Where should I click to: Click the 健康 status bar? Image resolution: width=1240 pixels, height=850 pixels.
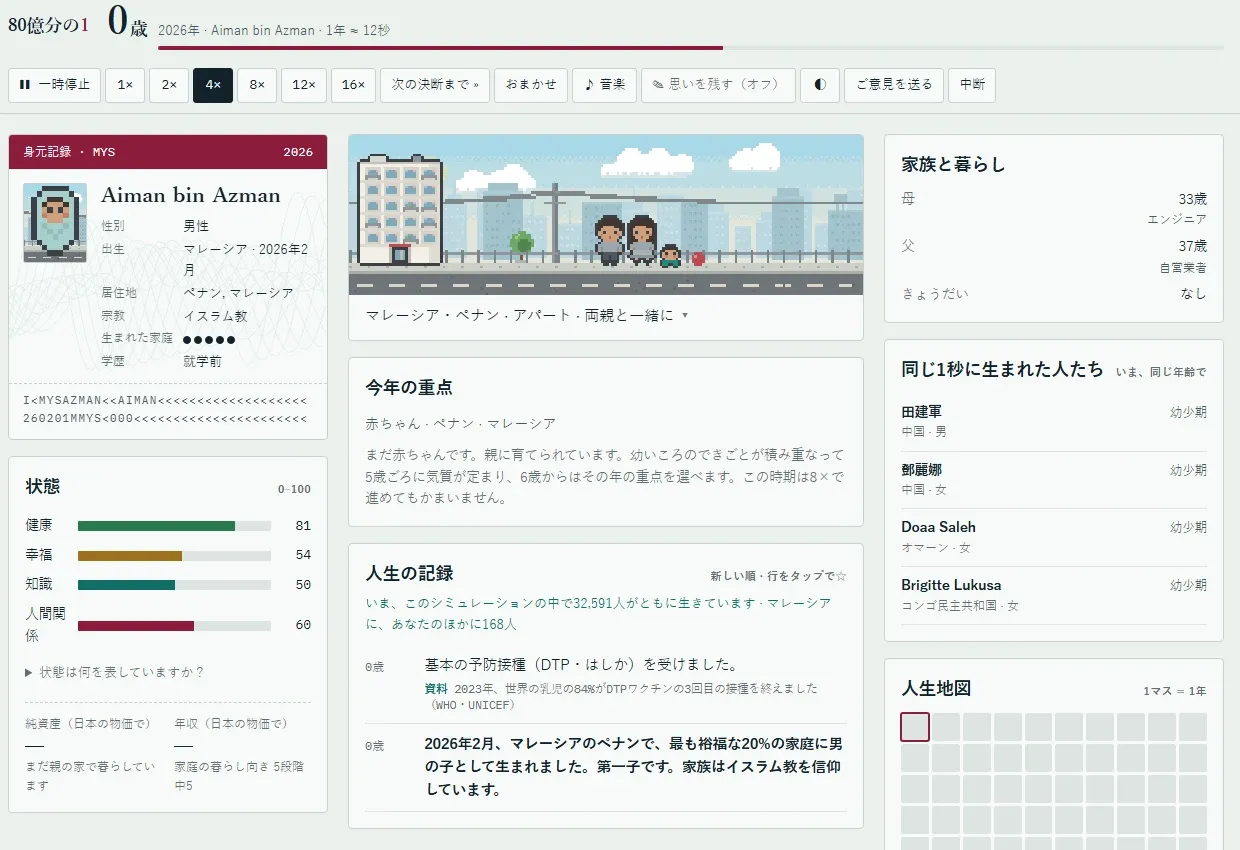[174, 525]
